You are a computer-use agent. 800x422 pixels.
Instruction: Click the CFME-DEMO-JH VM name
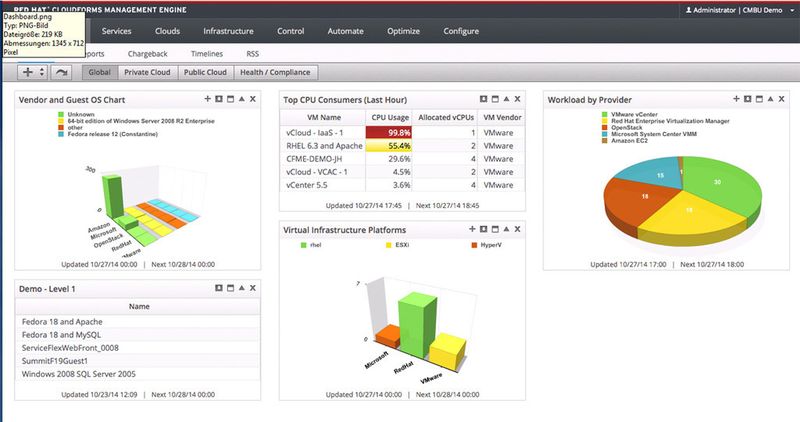tap(314, 159)
